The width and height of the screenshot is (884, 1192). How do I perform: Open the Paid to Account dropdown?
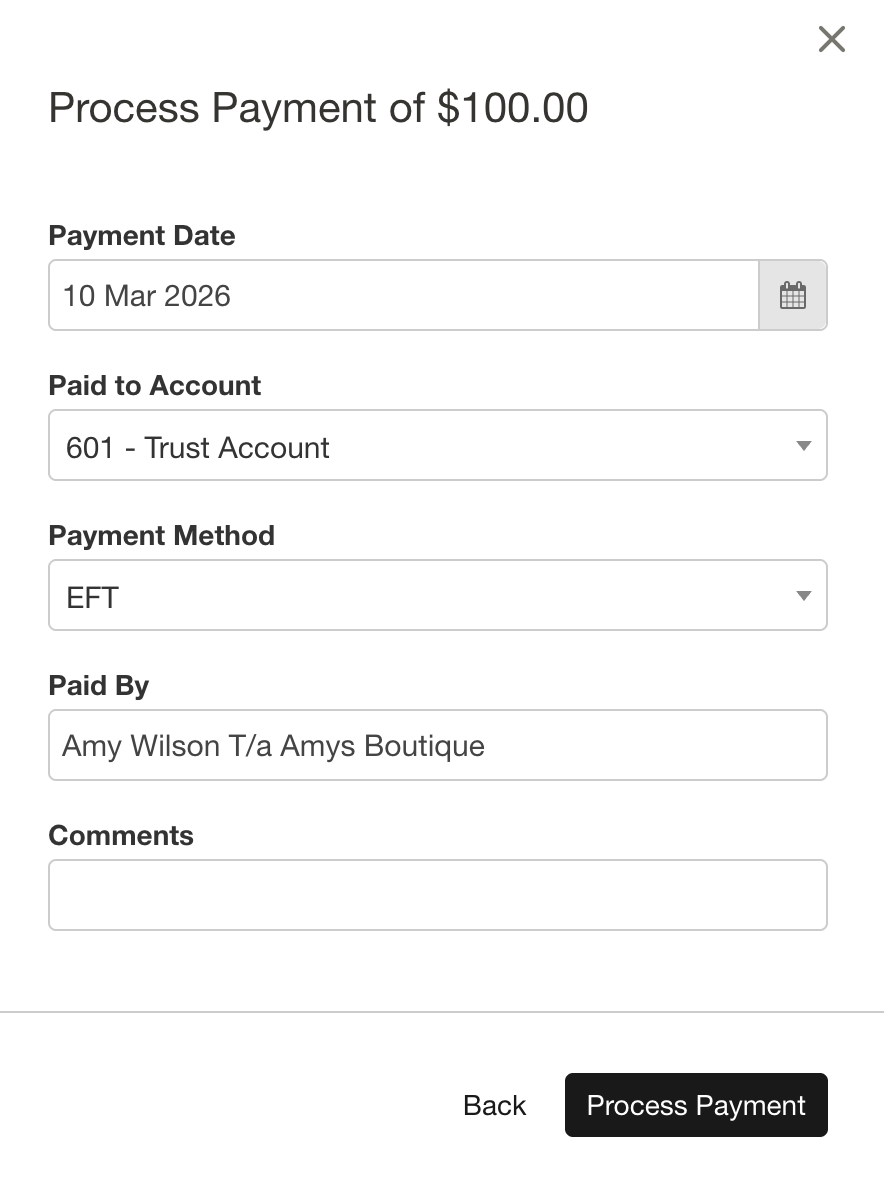[x=437, y=445]
